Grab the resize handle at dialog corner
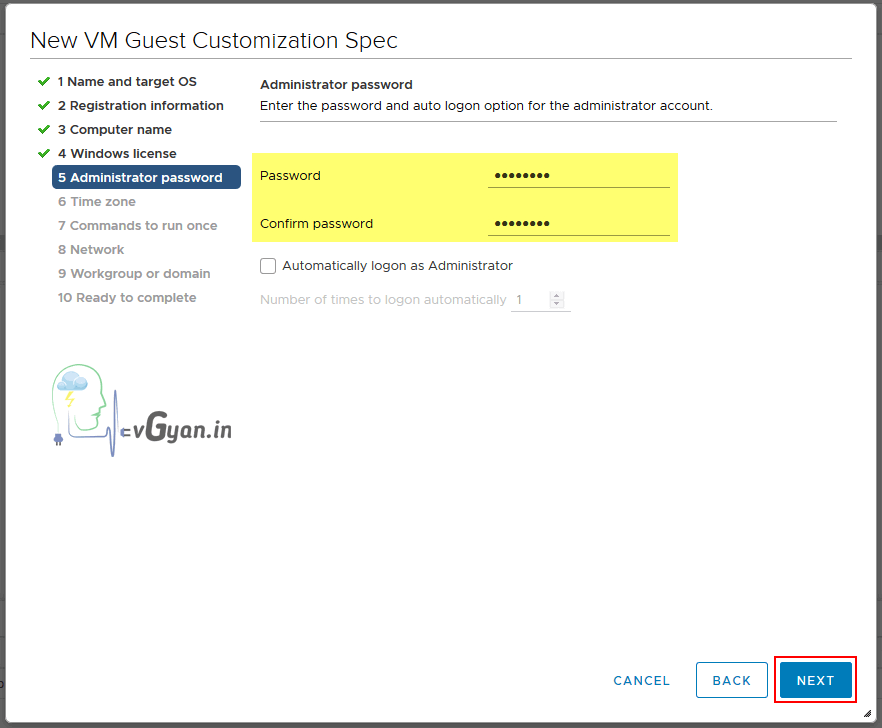Image resolution: width=882 pixels, height=728 pixels. pos(866,712)
